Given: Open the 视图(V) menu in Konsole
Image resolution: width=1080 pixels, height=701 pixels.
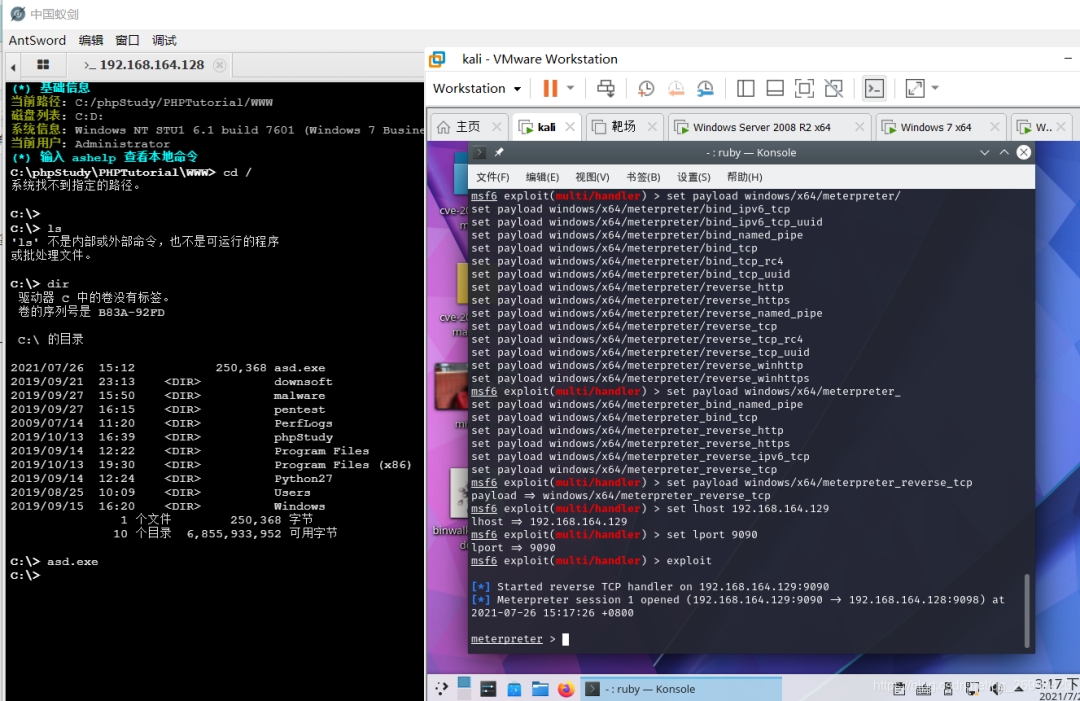Looking at the screenshot, I should click(592, 177).
